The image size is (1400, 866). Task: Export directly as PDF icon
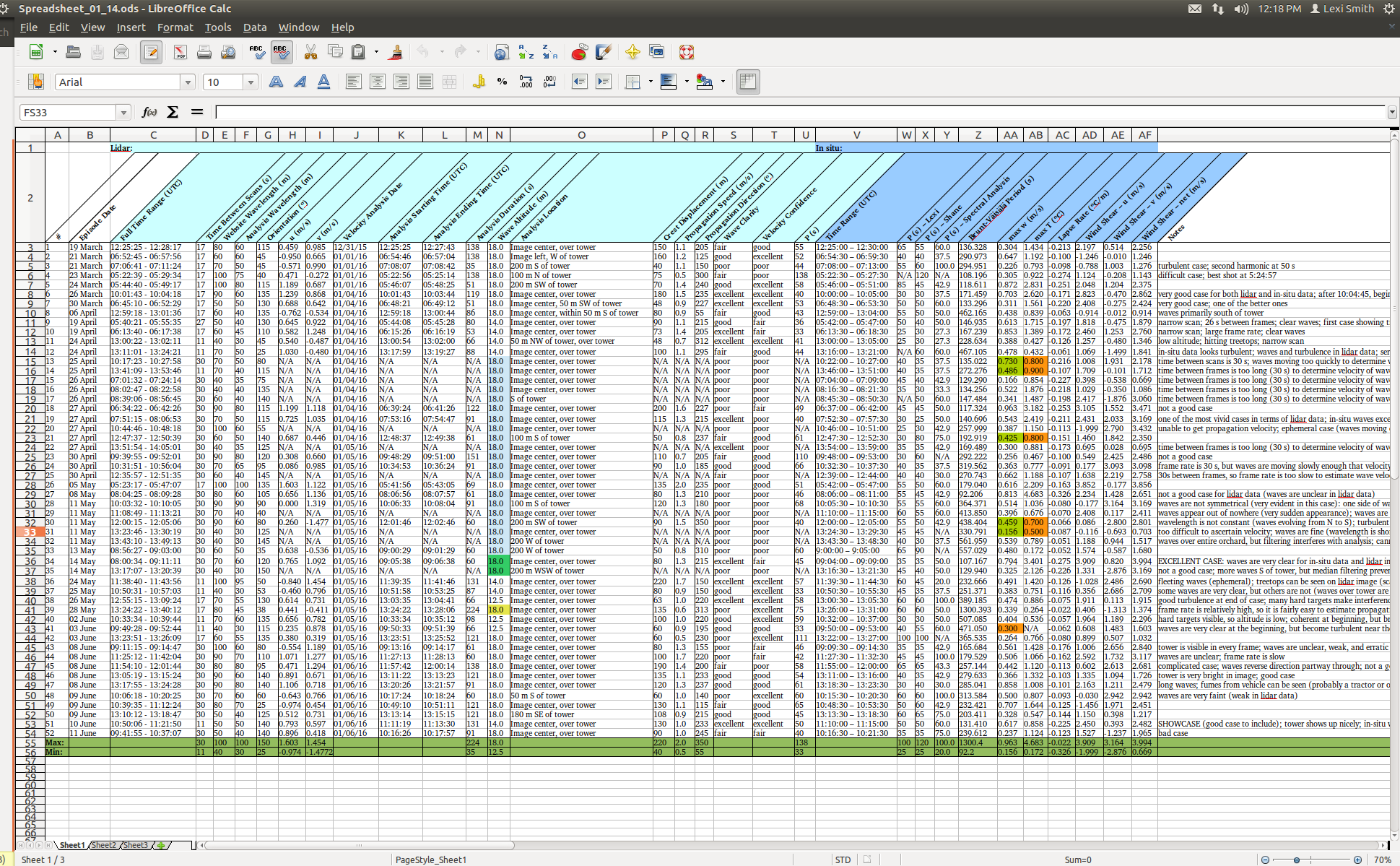coord(180,52)
